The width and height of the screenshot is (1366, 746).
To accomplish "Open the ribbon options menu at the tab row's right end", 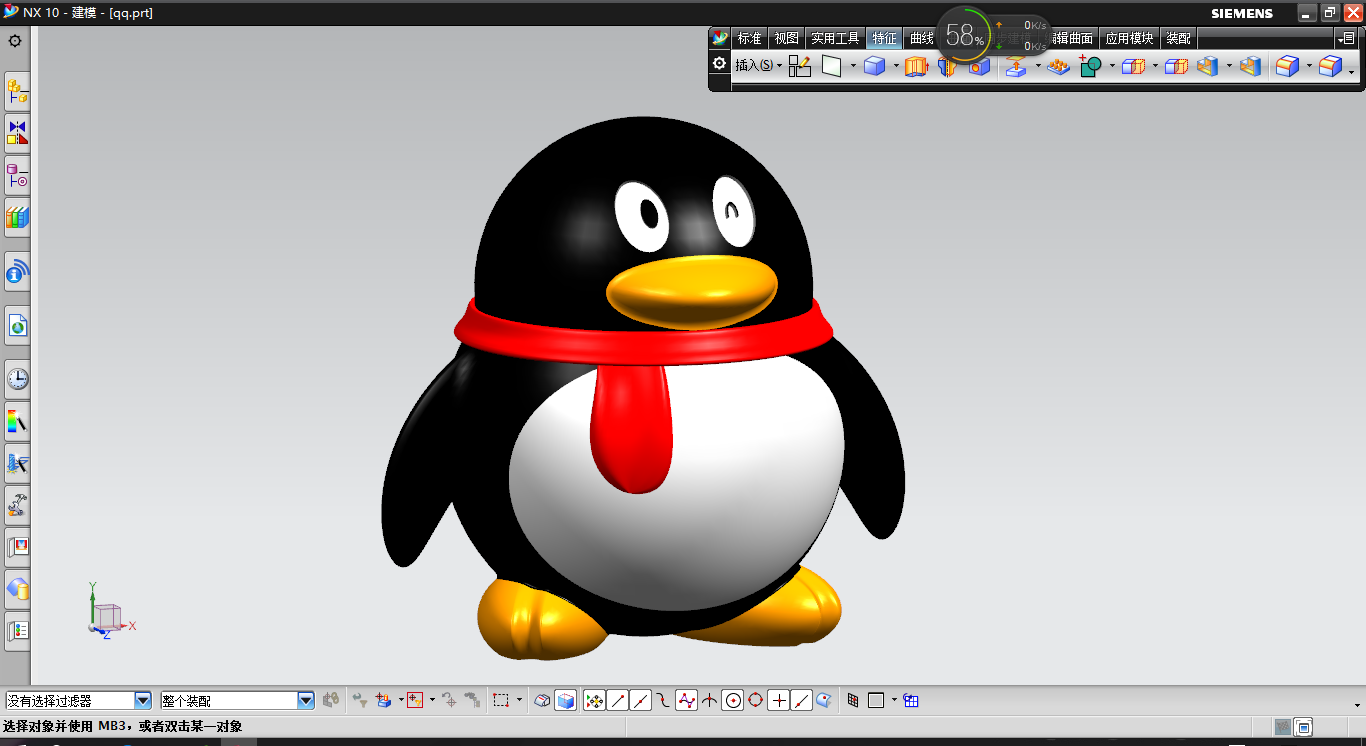I will [1348, 38].
